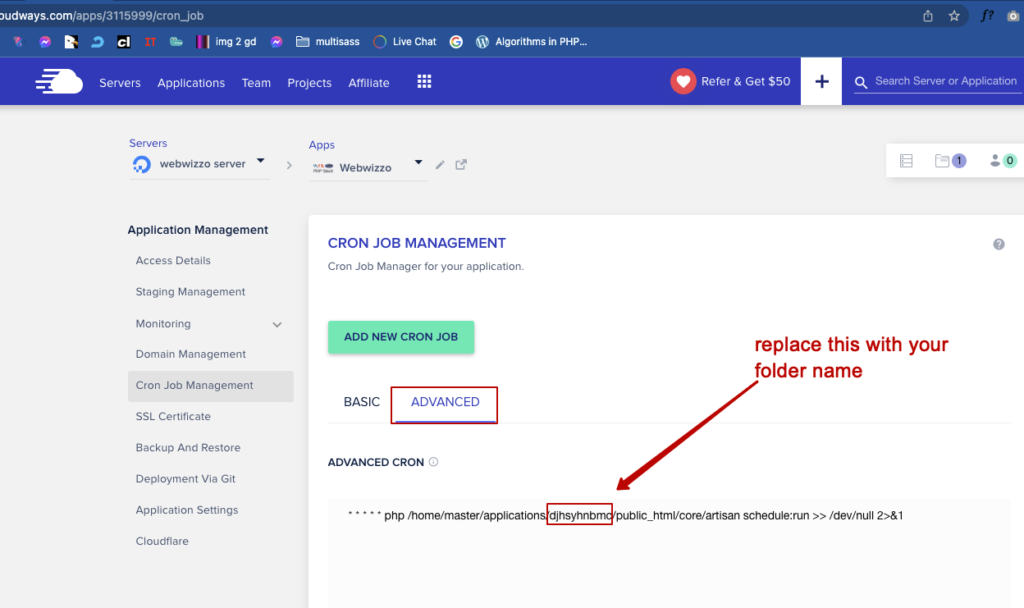
Task: Click the breadcrumb chevron between server and app
Action: click(289, 165)
